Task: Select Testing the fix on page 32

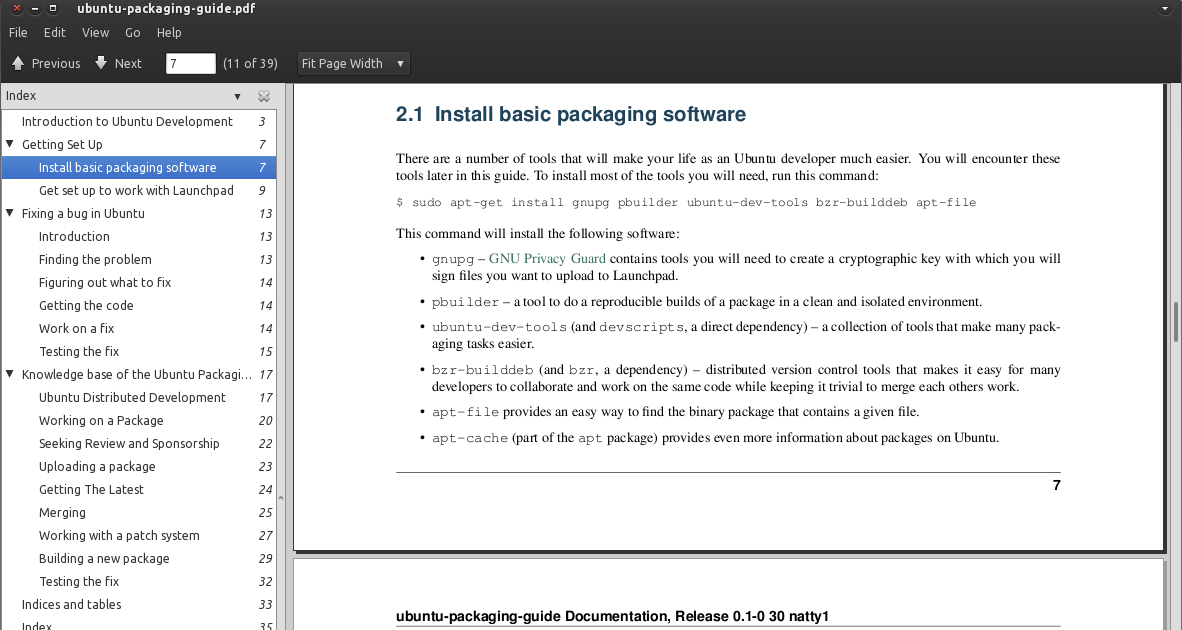Action: click(139, 581)
